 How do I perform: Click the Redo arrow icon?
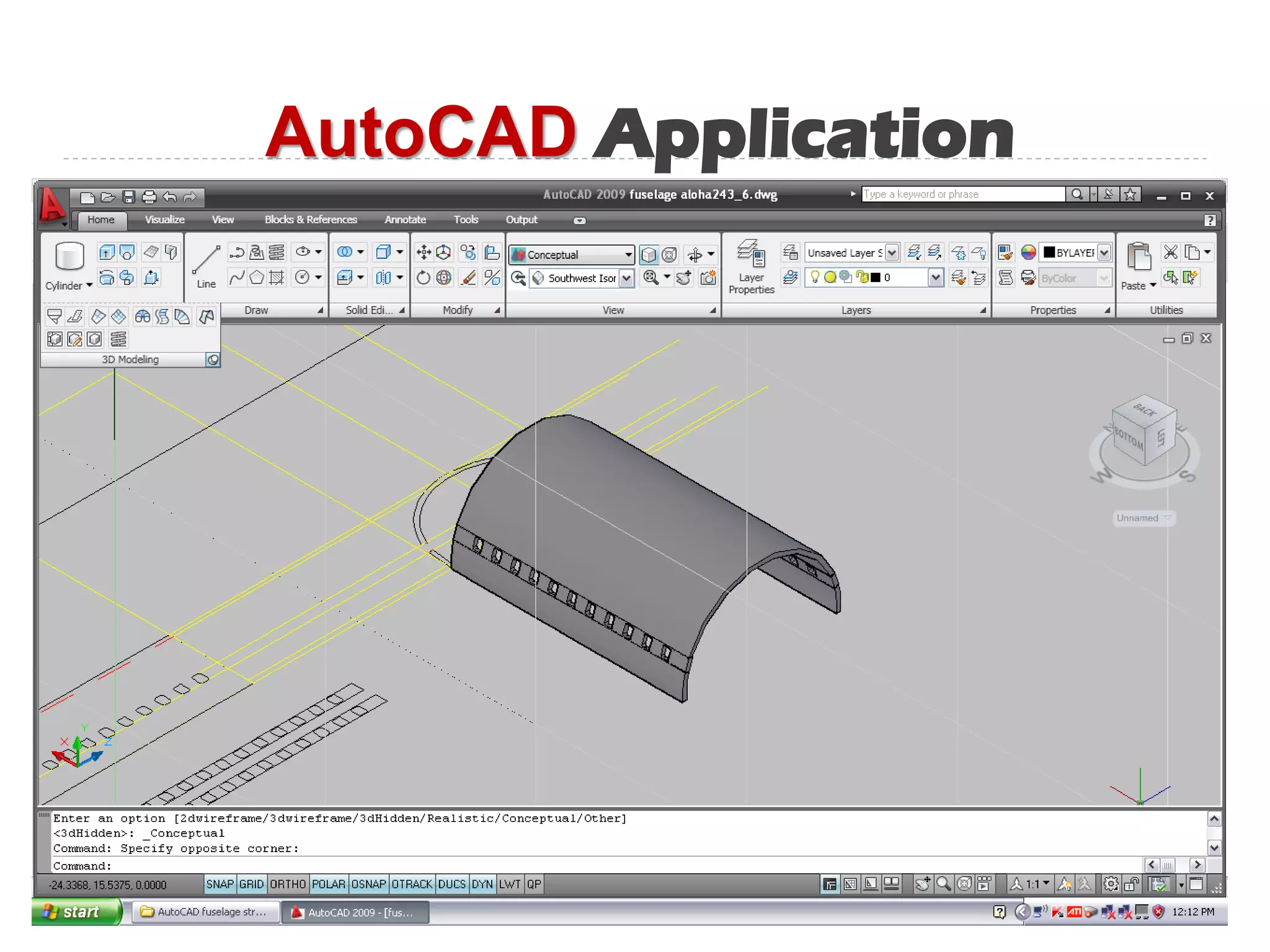[x=190, y=197]
